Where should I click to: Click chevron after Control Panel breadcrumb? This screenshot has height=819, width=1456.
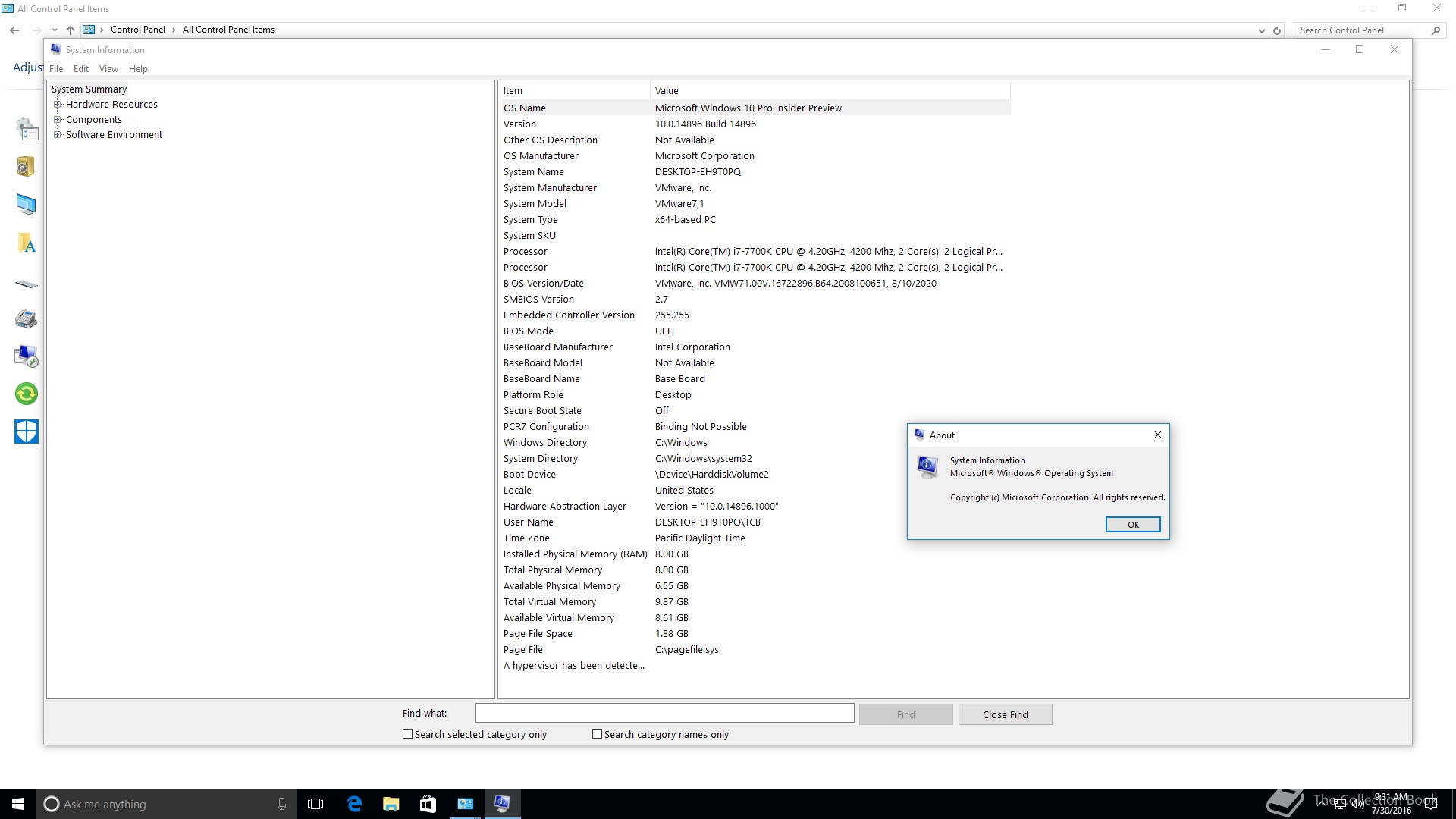point(174,30)
